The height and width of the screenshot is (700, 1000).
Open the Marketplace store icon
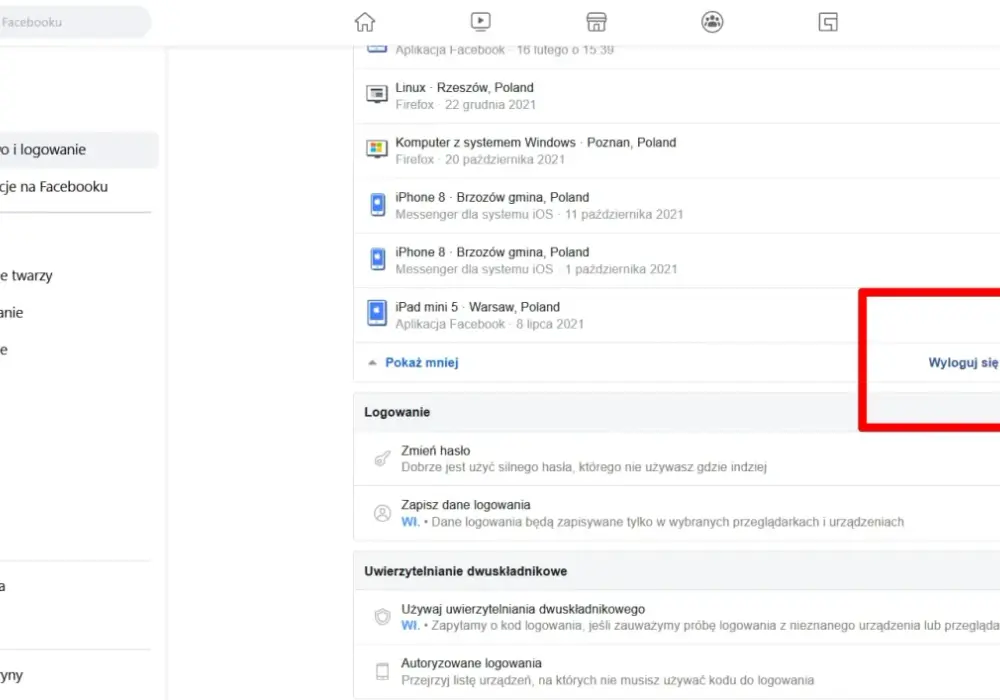click(x=596, y=22)
